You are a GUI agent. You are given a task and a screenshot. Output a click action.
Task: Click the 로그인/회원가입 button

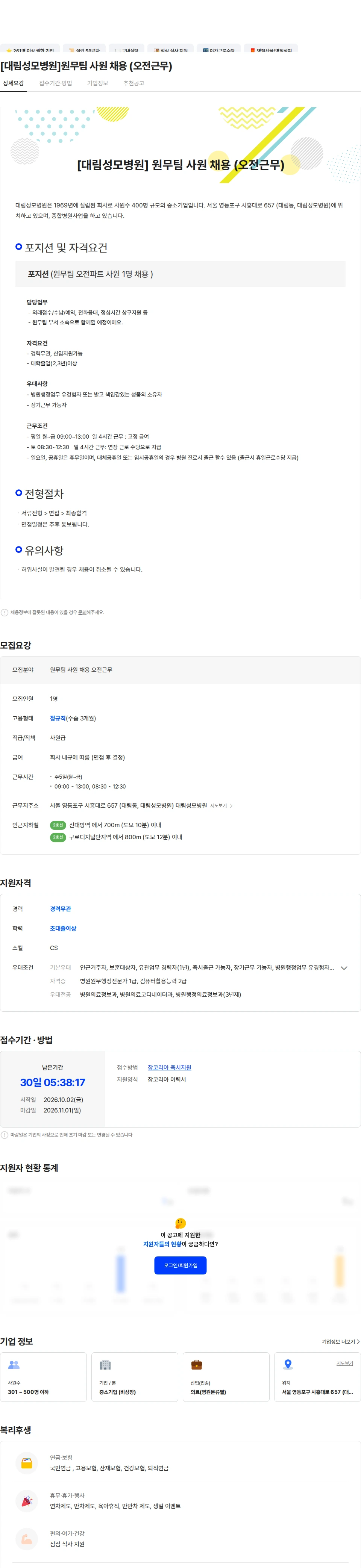[180, 1265]
